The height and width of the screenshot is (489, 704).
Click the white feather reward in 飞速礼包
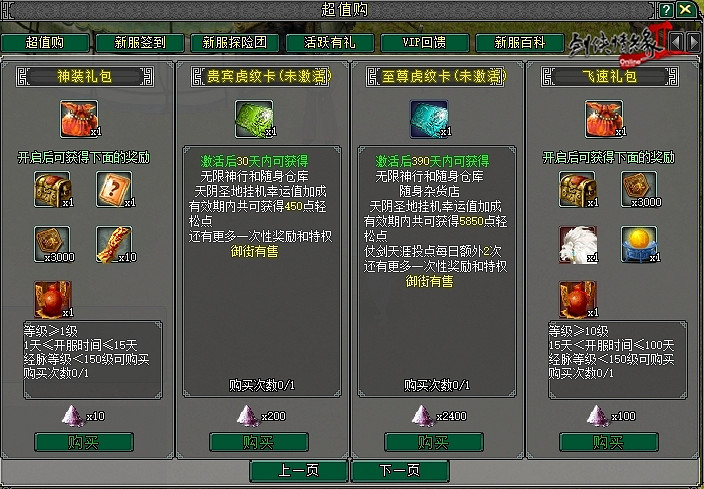click(577, 244)
